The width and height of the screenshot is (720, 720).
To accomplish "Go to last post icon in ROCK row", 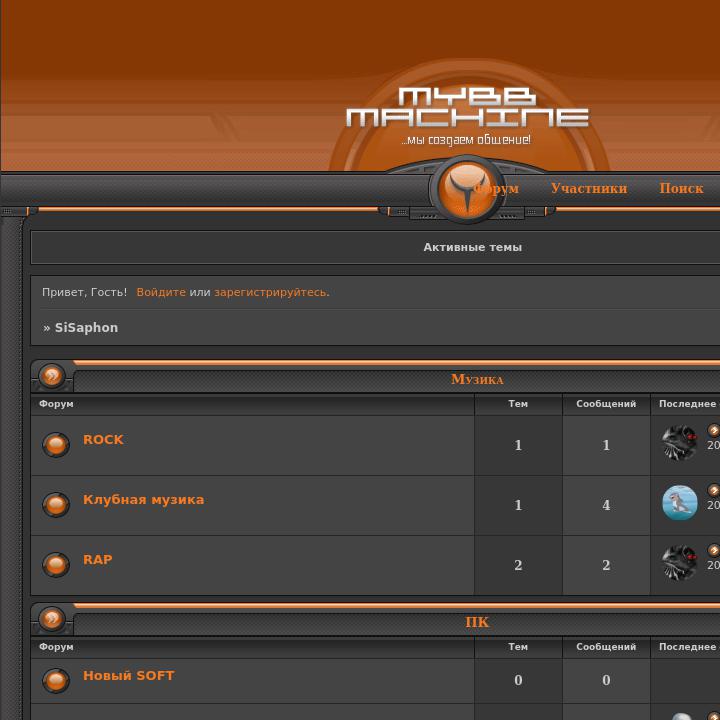I will point(714,430).
